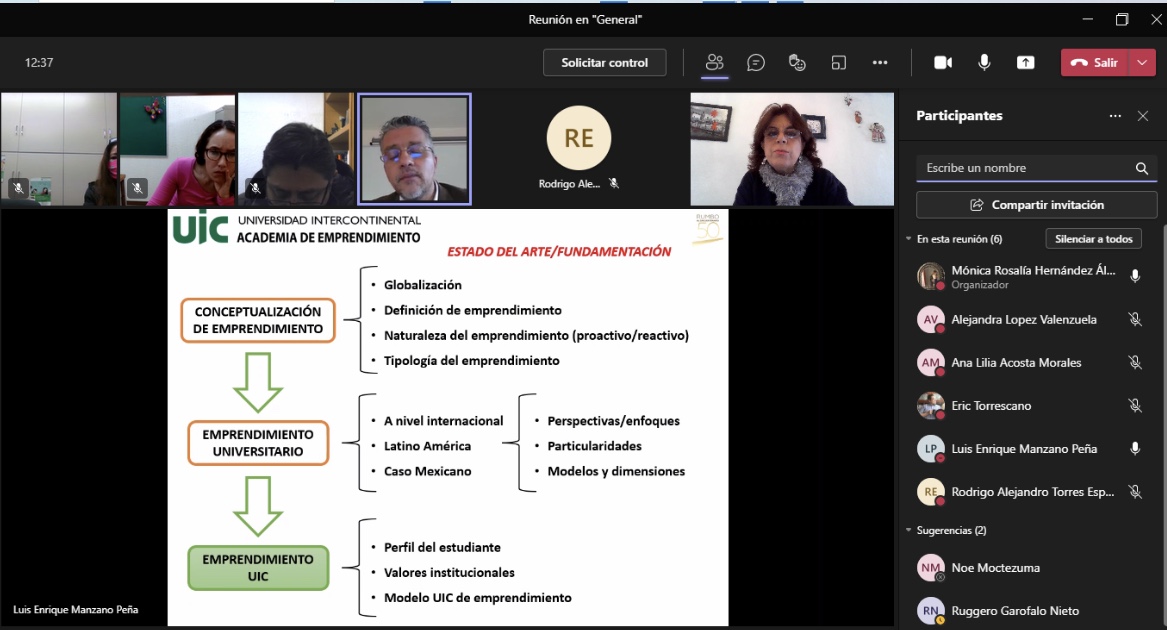This screenshot has width=1167, height=630.
Task: Select the RN avatar for Ruggero Garofalo
Action: click(930, 611)
